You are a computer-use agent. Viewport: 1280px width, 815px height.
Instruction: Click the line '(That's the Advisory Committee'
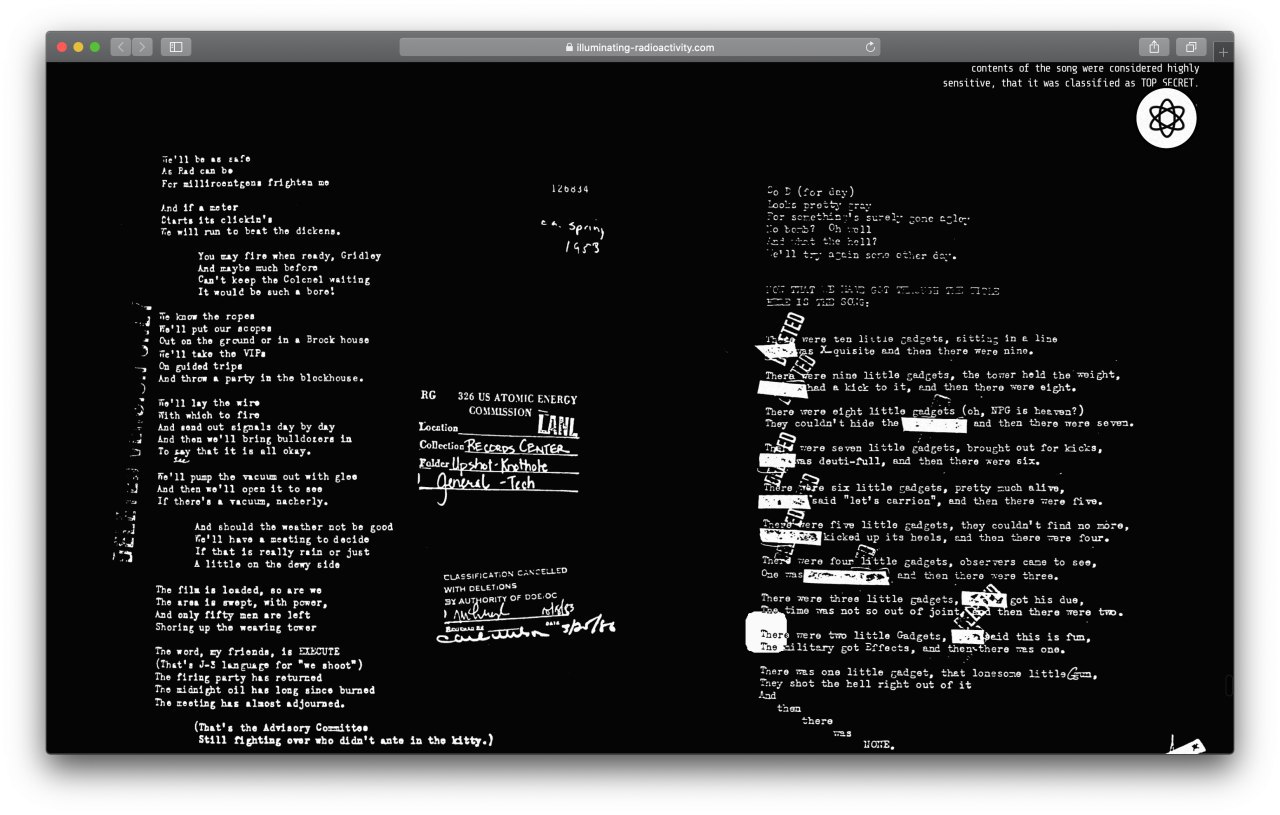pos(280,728)
